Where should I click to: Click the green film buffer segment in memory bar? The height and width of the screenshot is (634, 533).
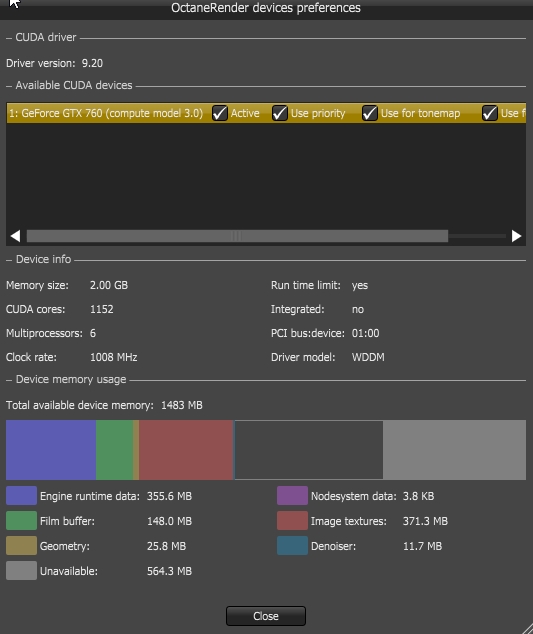tap(114, 450)
